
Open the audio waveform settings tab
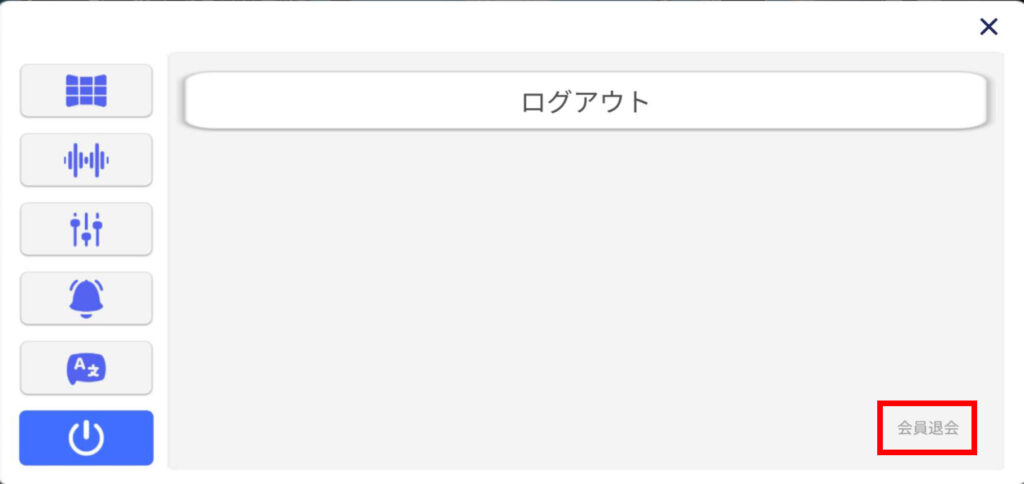(x=86, y=160)
